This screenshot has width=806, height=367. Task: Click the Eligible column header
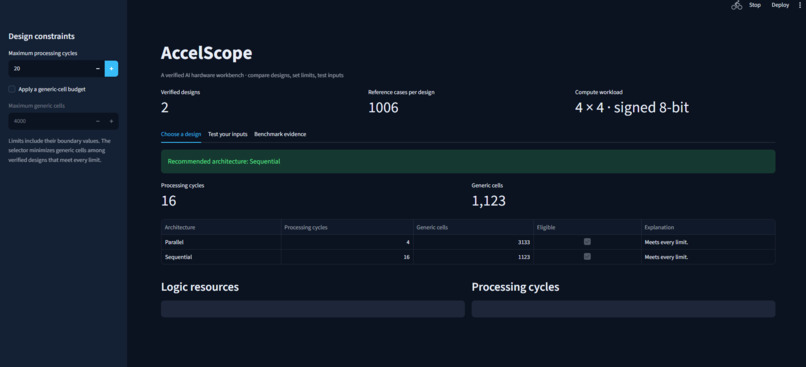tap(587, 227)
